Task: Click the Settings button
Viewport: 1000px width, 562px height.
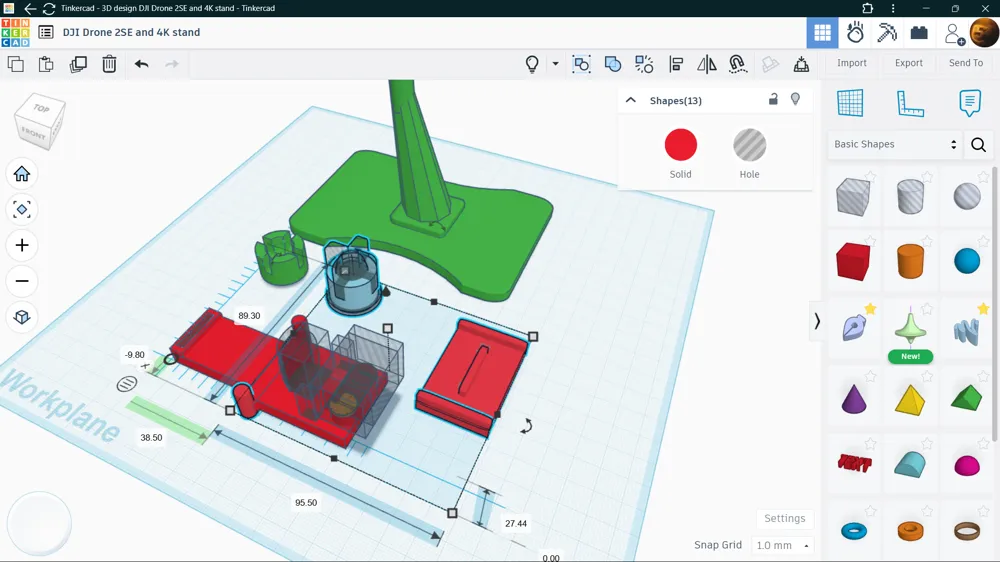Action: coord(784,519)
